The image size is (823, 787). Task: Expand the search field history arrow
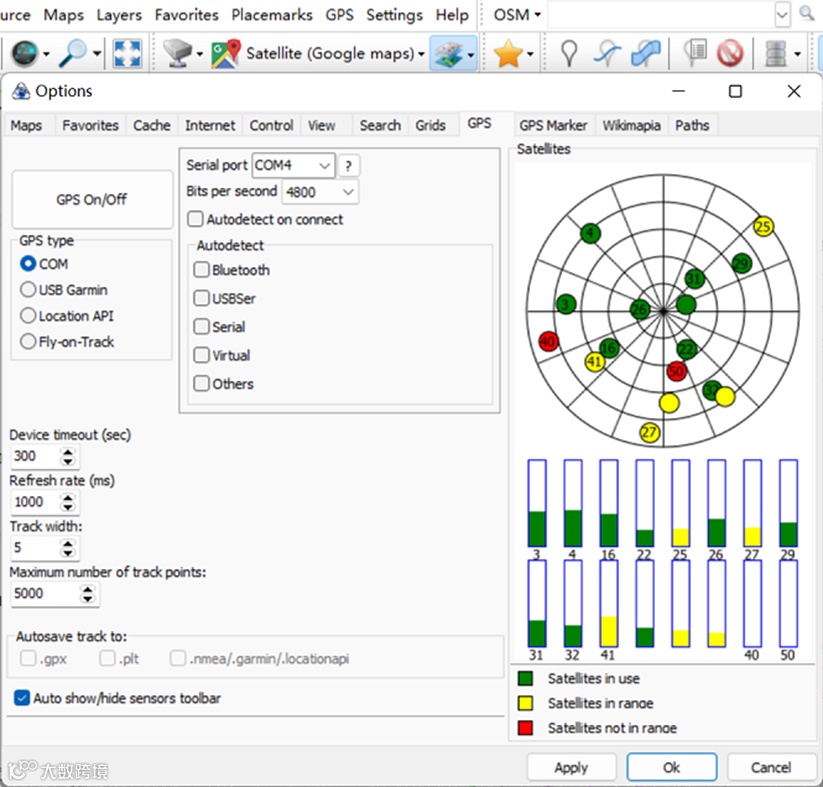coord(782,15)
